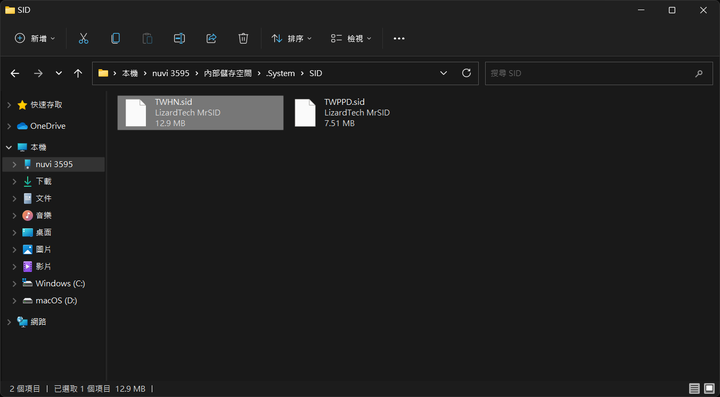This screenshot has height=397, width=720.
Task: Click TWPPD.sid file name text
Action: pyautogui.click(x=344, y=102)
